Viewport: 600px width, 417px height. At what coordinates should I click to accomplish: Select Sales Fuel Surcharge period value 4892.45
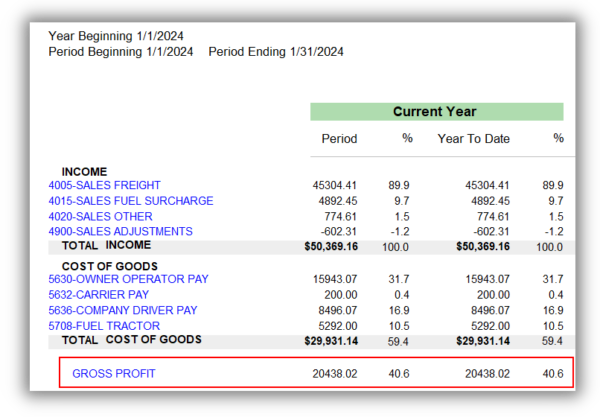338,201
